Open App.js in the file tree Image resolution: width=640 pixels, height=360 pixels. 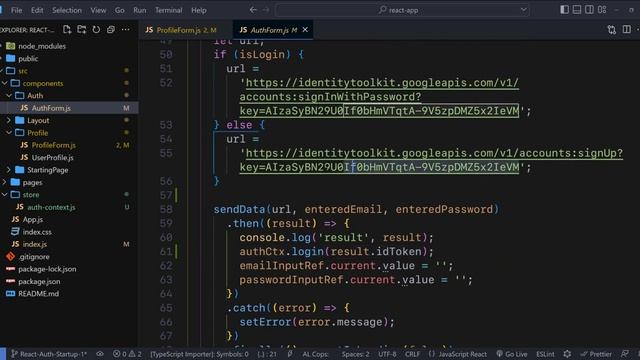33,220
